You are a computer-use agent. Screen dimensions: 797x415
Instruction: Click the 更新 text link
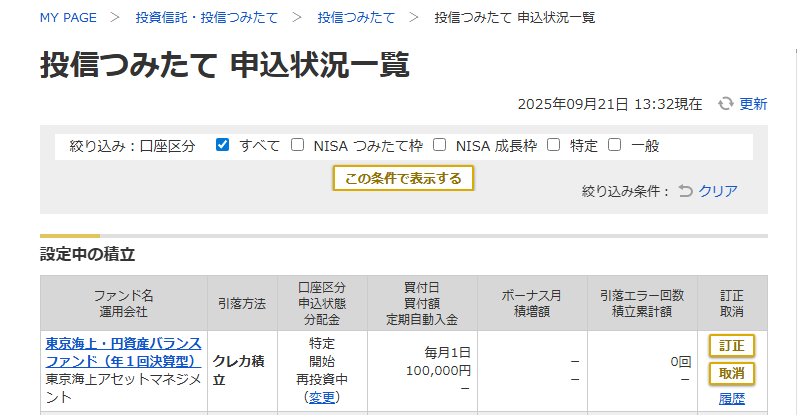pyautogui.click(x=753, y=104)
